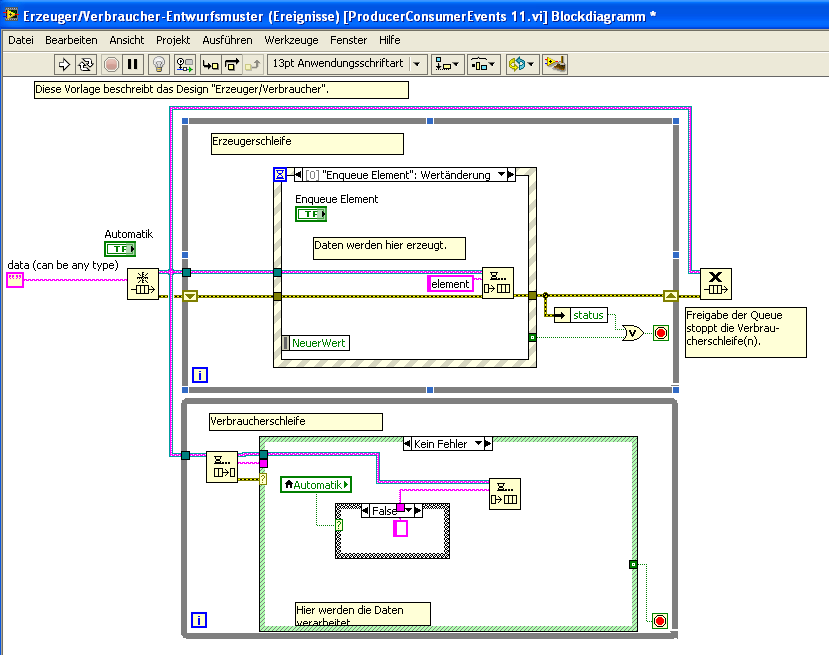The height and width of the screenshot is (655, 829).
Task: Open the 13pt Anwendungsschriftart font dropdown
Action: click(347, 64)
